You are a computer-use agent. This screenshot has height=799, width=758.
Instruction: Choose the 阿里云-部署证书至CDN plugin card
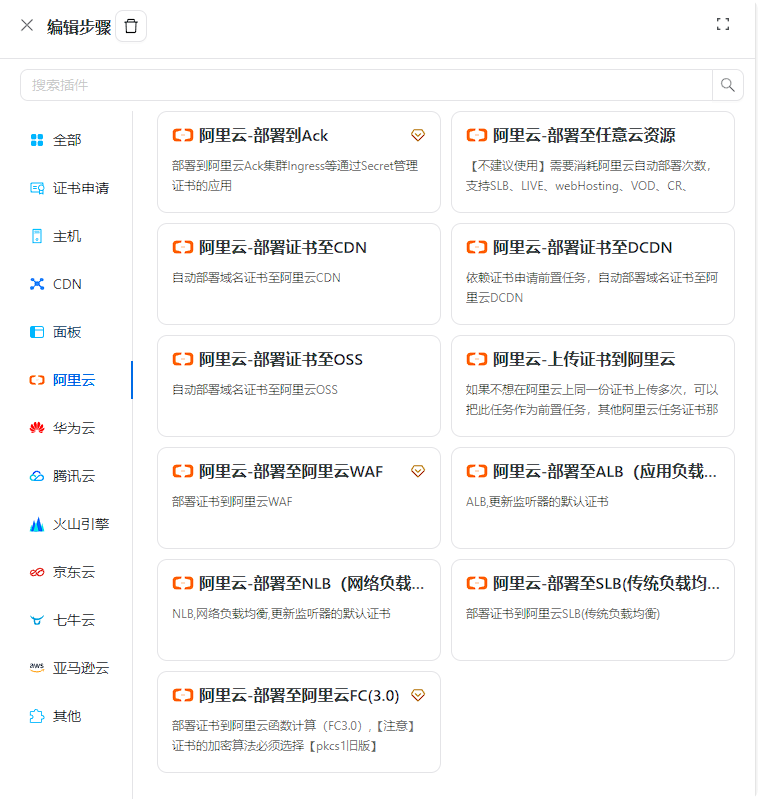click(x=299, y=274)
